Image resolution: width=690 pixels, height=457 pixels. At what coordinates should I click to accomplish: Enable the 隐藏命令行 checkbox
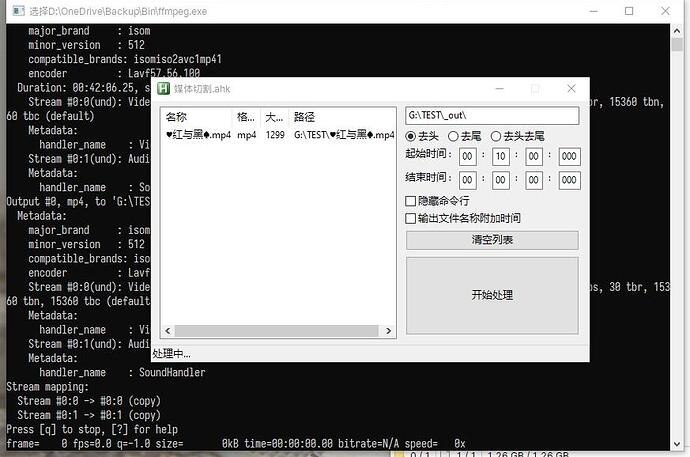410,201
